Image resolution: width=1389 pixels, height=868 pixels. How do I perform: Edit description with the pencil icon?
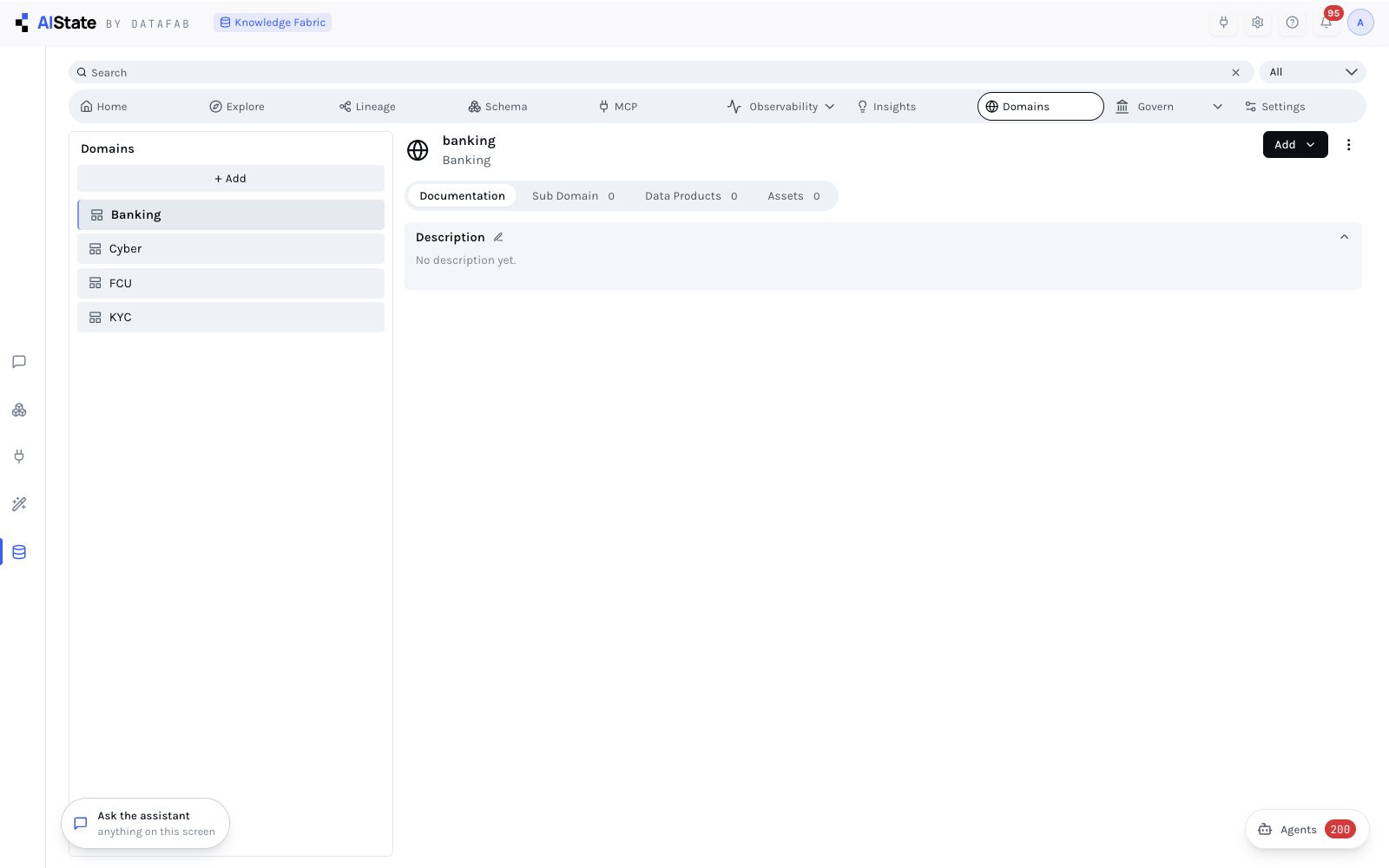click(x=498, y=237)
